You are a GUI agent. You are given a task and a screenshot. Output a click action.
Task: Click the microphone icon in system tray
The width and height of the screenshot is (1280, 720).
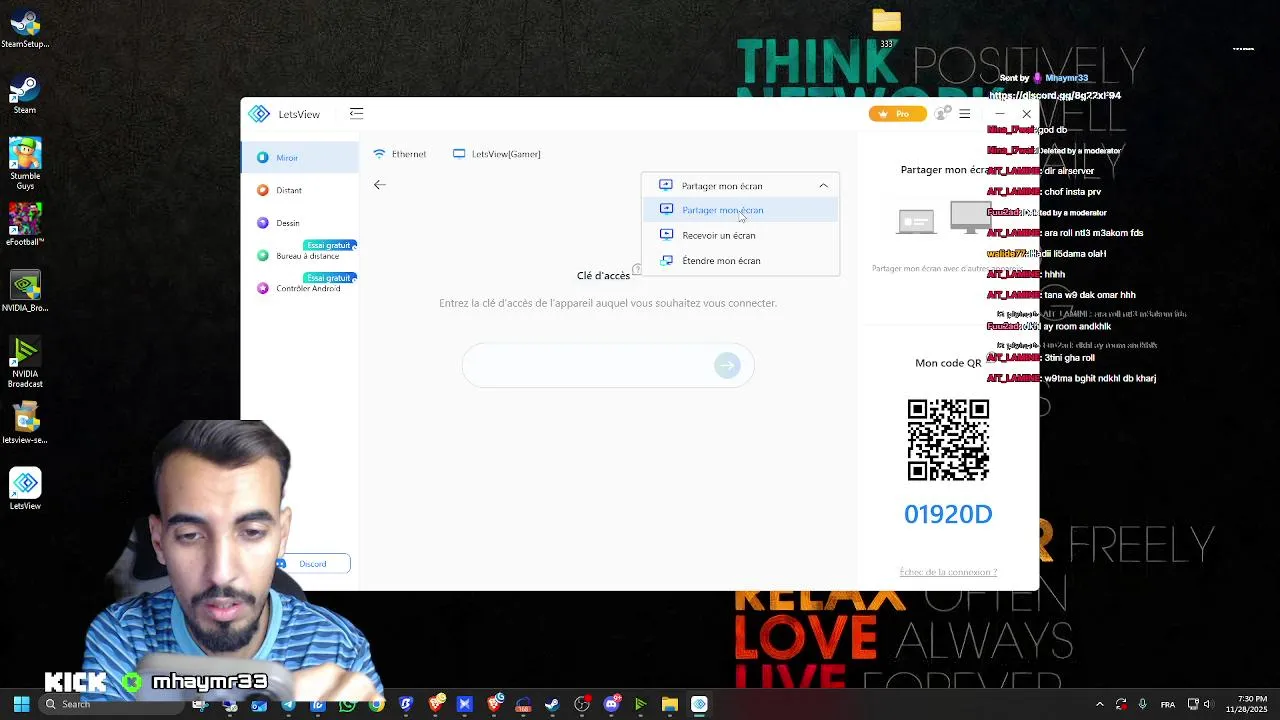[x=1142, y=704]
